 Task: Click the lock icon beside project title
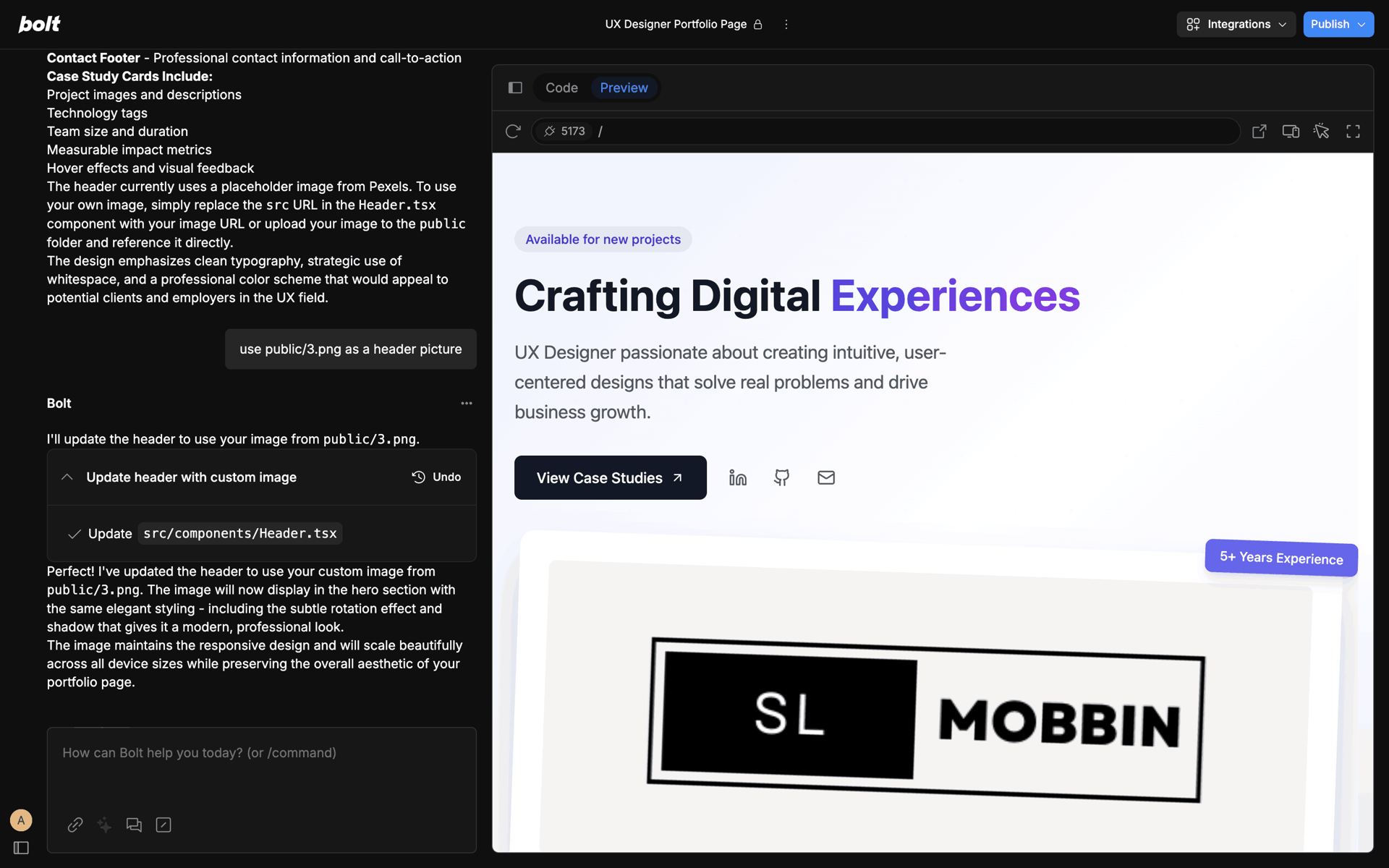point(758,24)
